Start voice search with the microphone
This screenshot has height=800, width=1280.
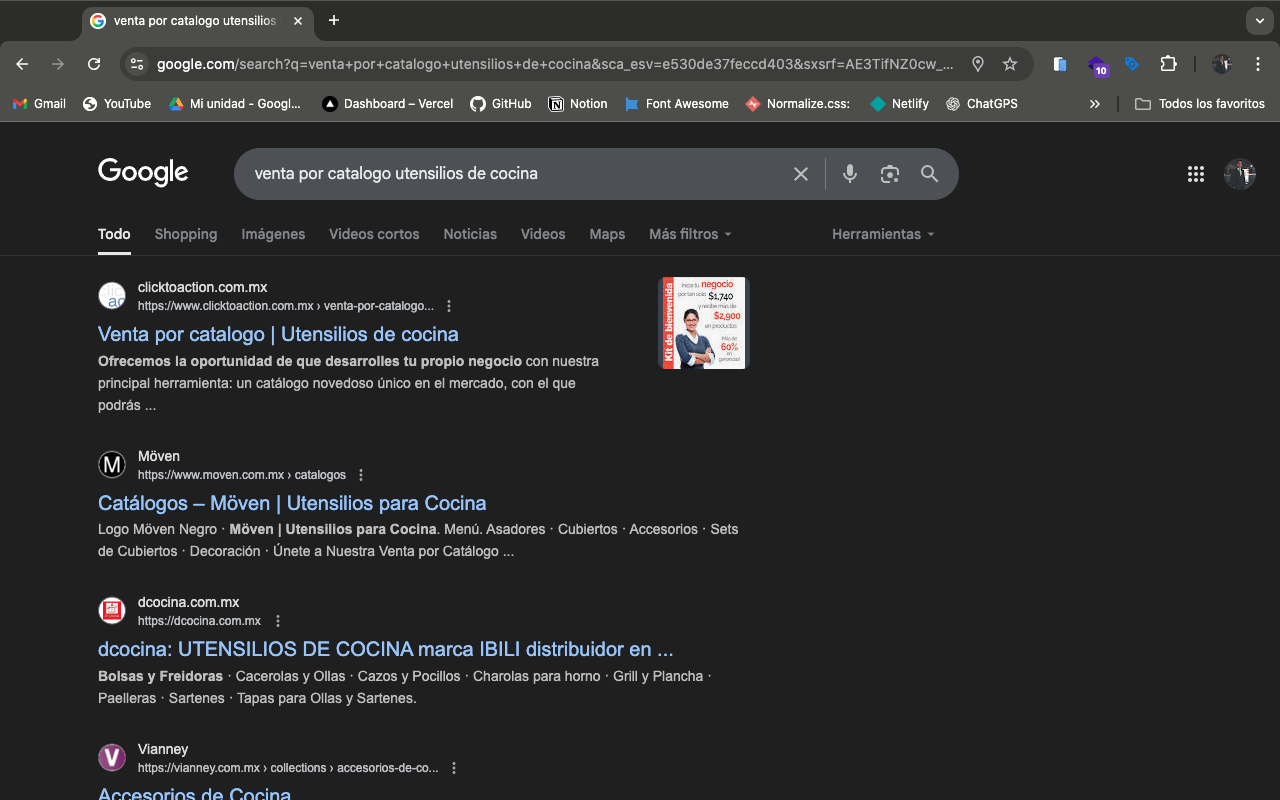850,174
